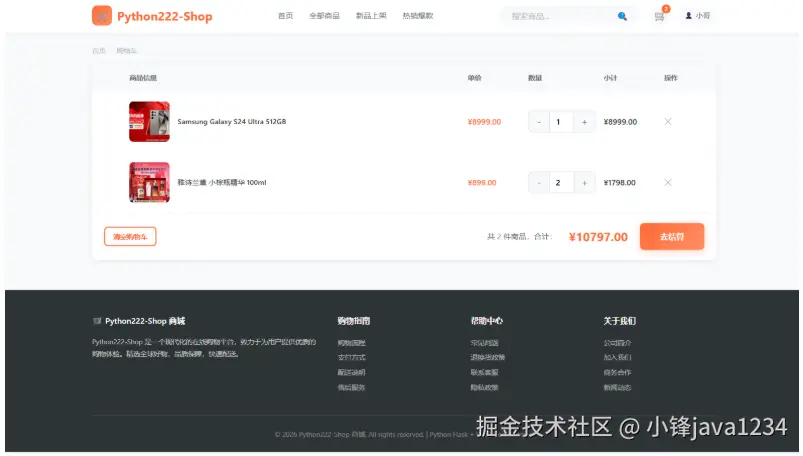Click footer link 新闻动态
The width and height of the screenshot is (803, 456).
click(x=617, y=387)
